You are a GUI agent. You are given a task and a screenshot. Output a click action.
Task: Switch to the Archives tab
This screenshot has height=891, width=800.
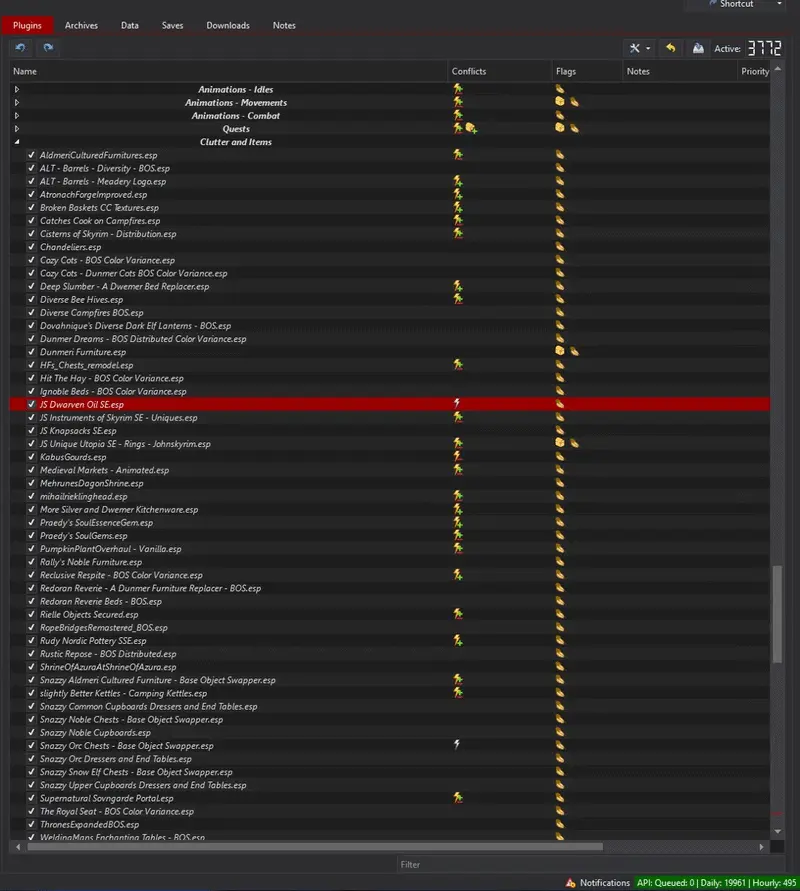point(81,25)
